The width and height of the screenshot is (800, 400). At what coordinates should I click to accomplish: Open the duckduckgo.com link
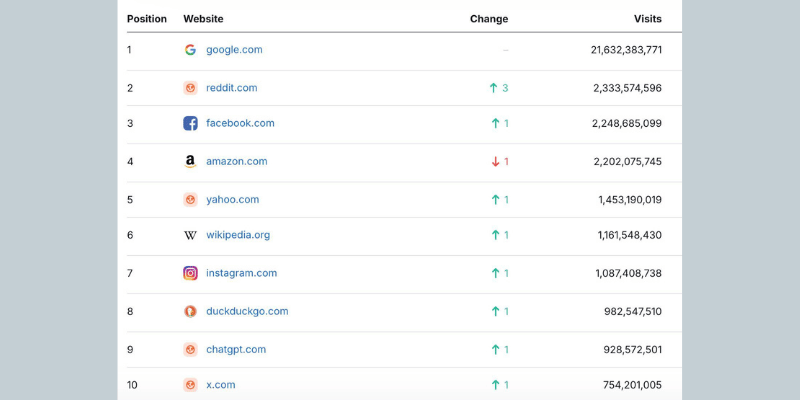(x=247, y=311)
